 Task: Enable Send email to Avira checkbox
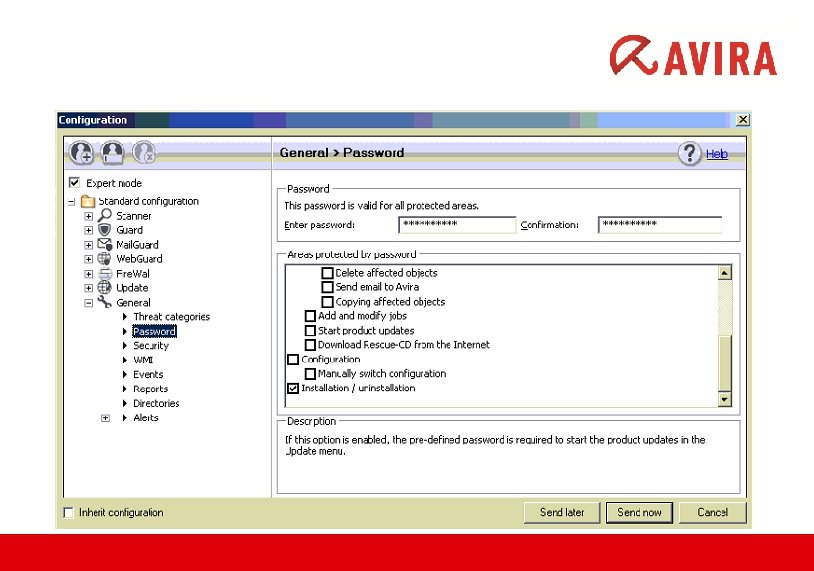[328, 287]
